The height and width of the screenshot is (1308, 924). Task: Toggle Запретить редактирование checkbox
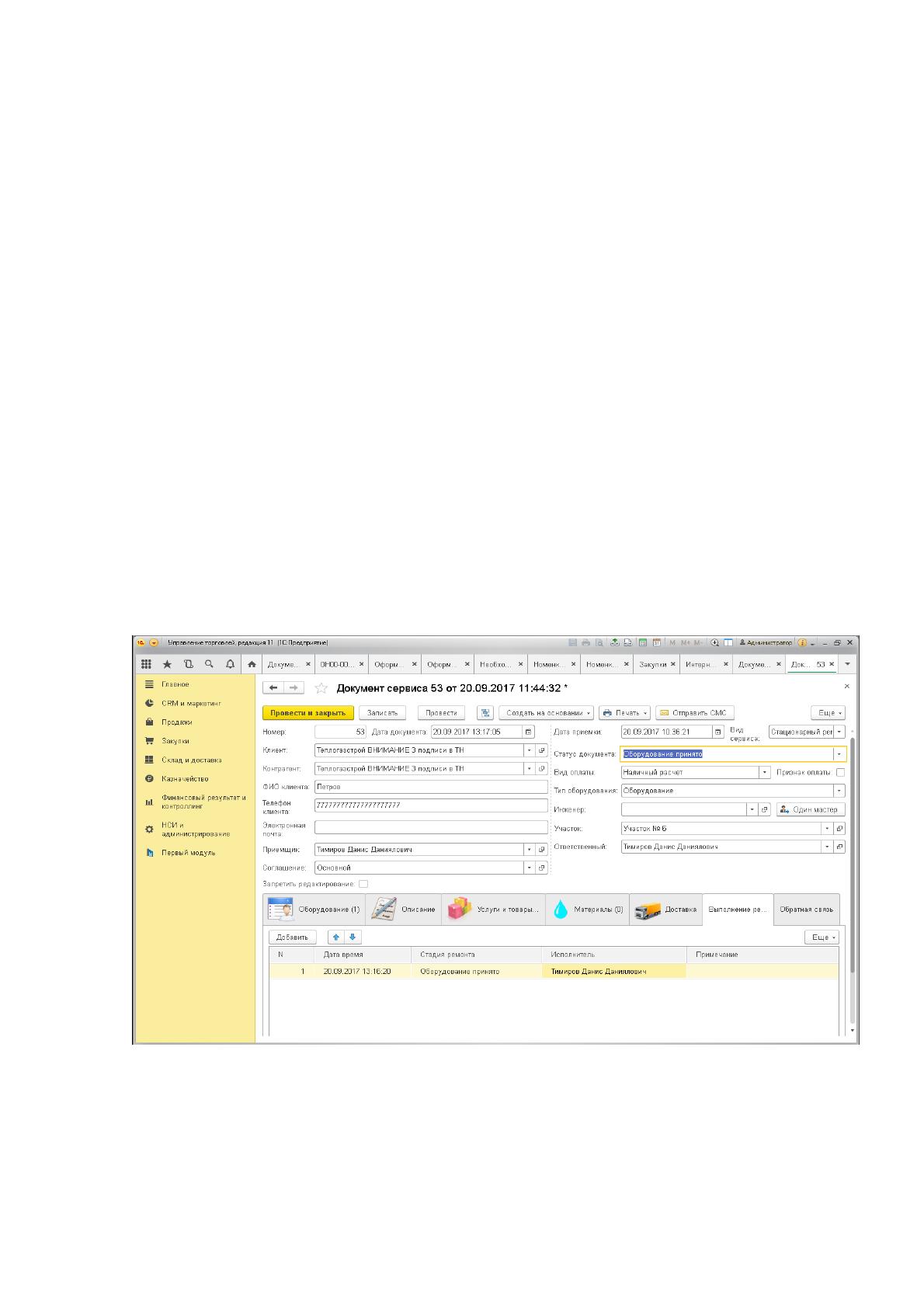363,884
